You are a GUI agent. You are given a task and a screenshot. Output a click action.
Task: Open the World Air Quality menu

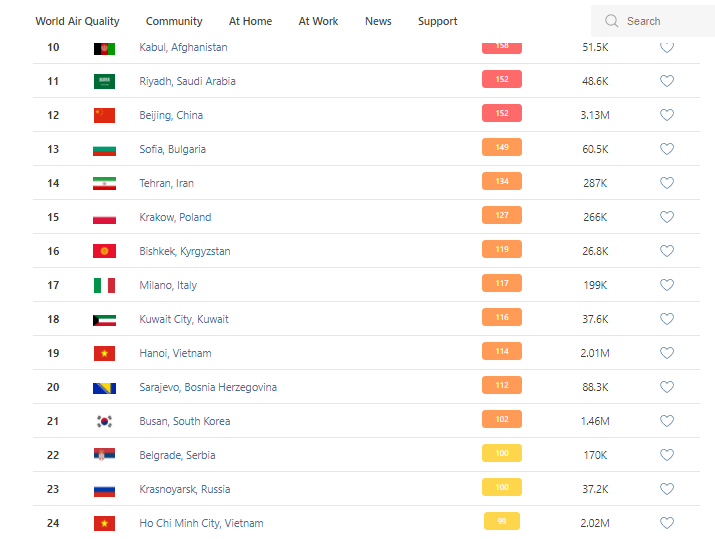coord(77,21)
